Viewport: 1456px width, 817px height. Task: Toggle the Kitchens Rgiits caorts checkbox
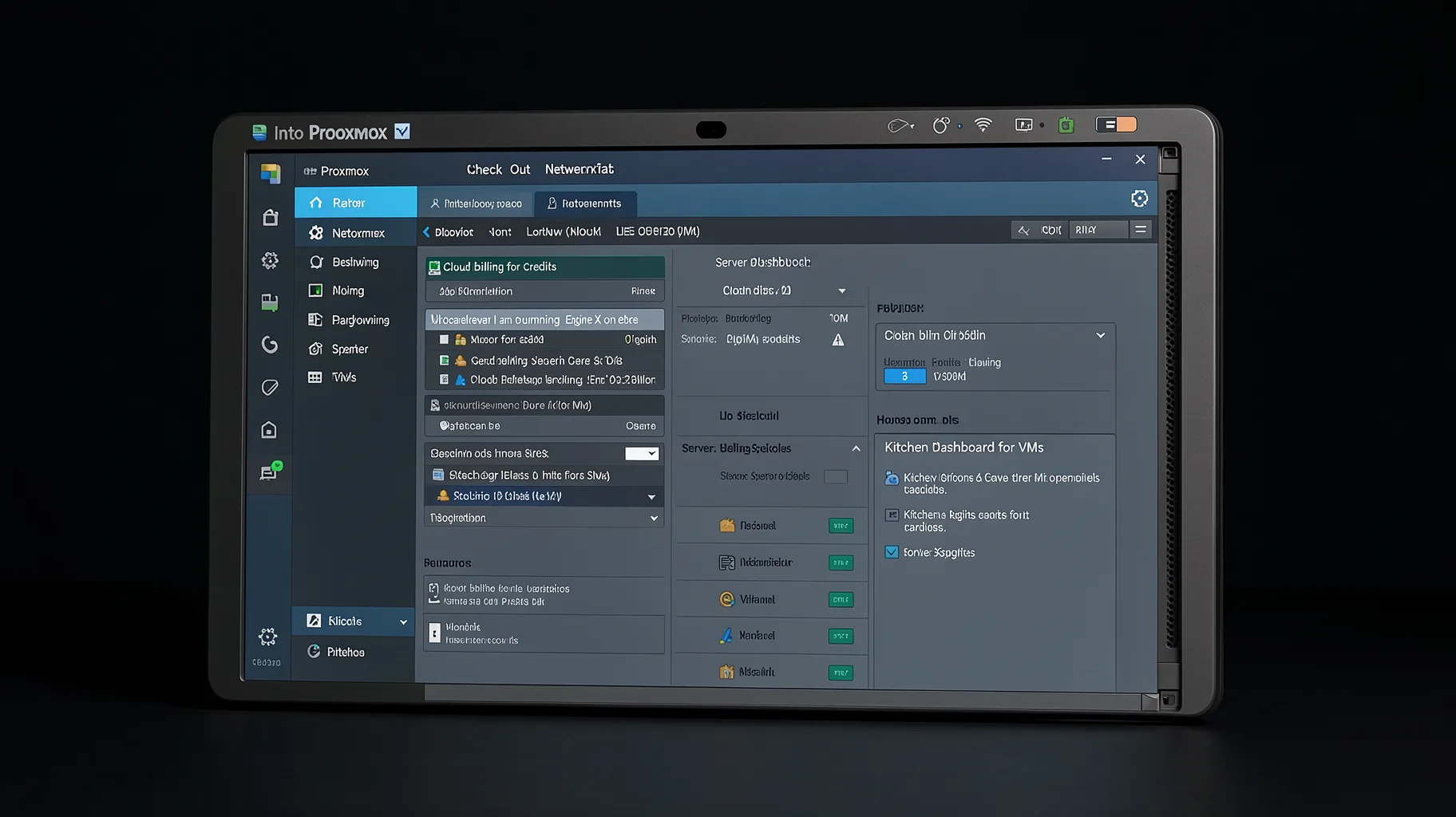(892, 515)
